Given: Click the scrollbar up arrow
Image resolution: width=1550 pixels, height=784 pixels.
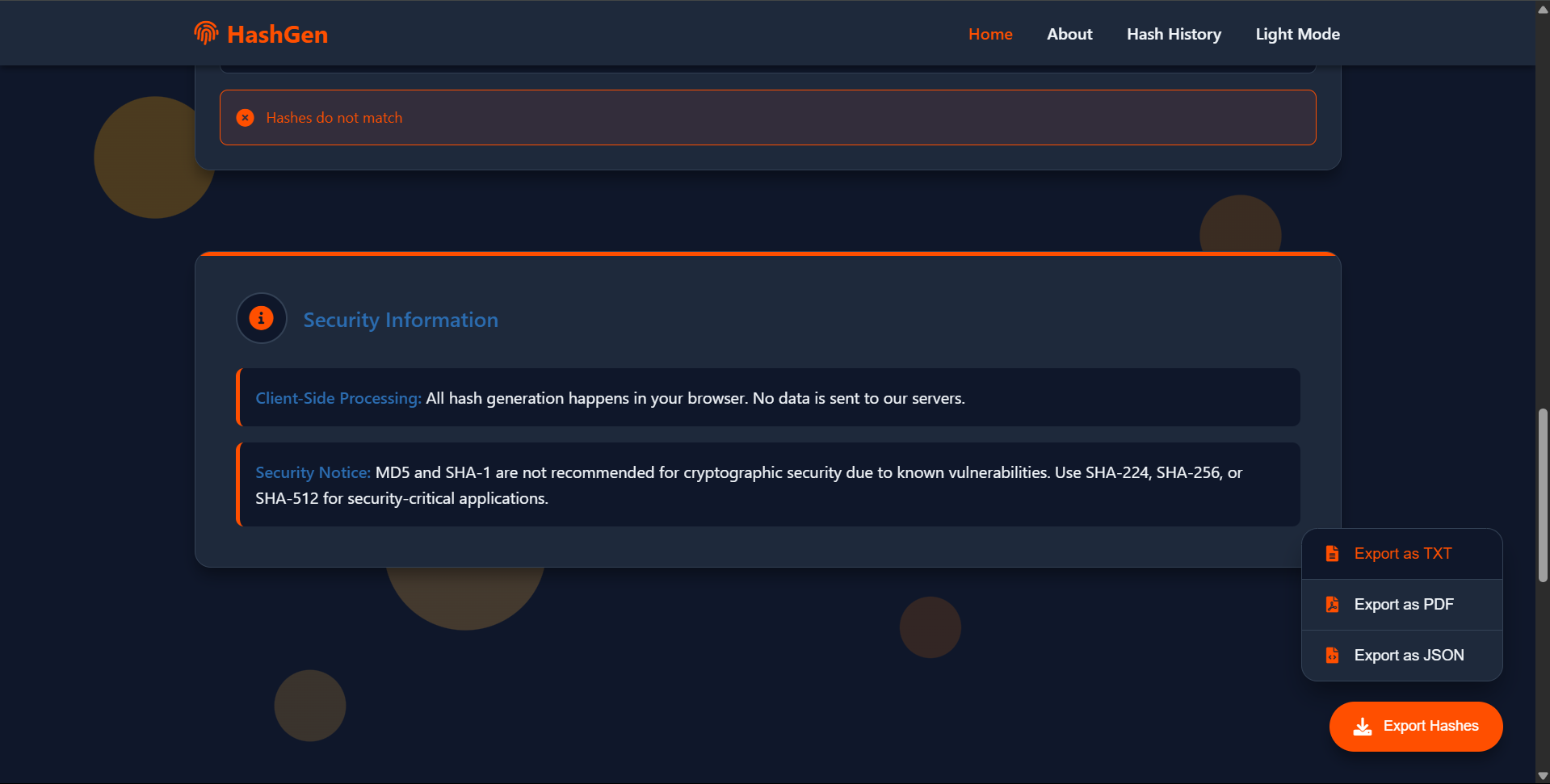Looking at the screenshot, I should pyautogui.click(x=1543, y=8).
